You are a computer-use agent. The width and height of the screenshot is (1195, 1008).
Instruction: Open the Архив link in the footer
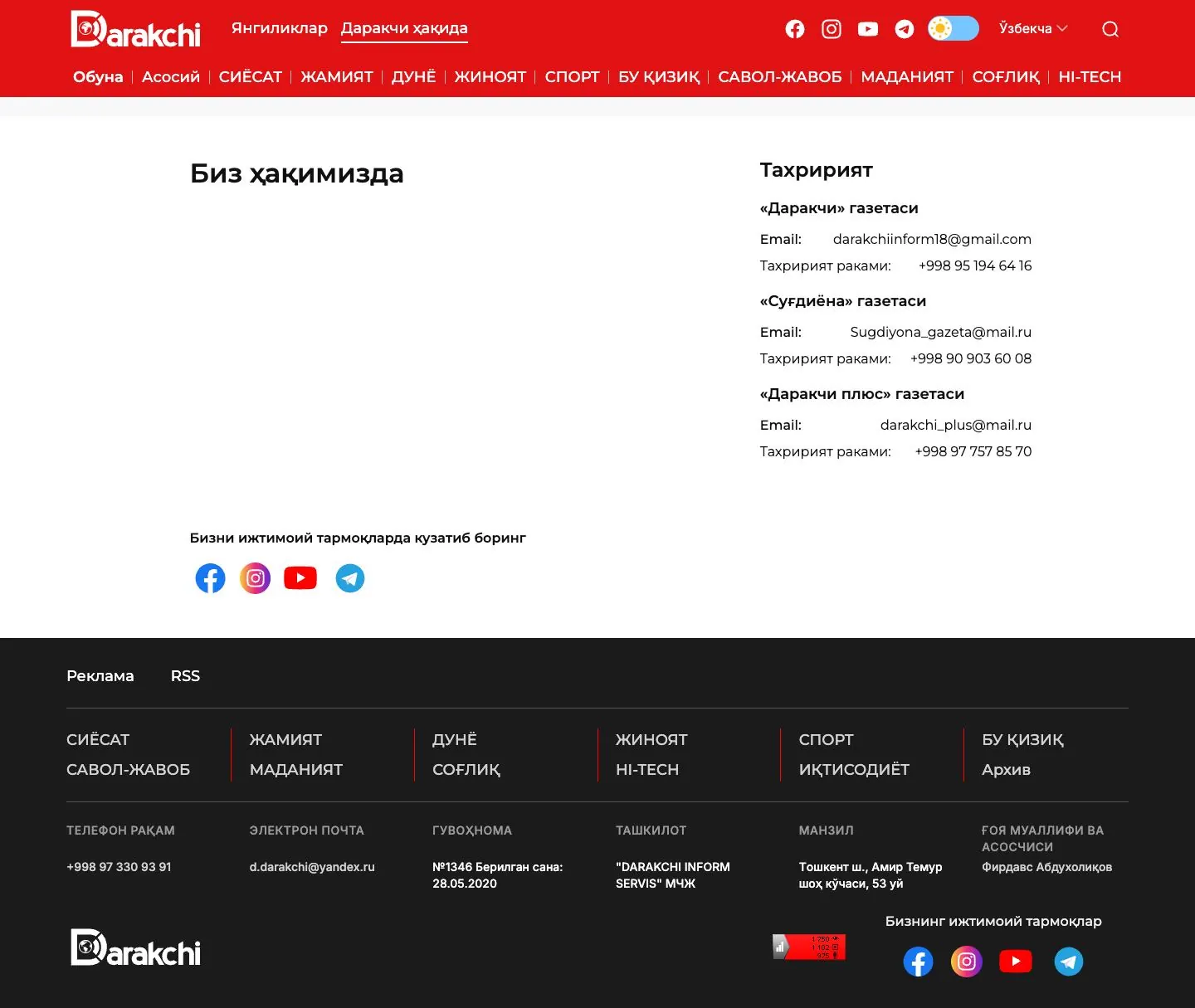(1006, 770)
